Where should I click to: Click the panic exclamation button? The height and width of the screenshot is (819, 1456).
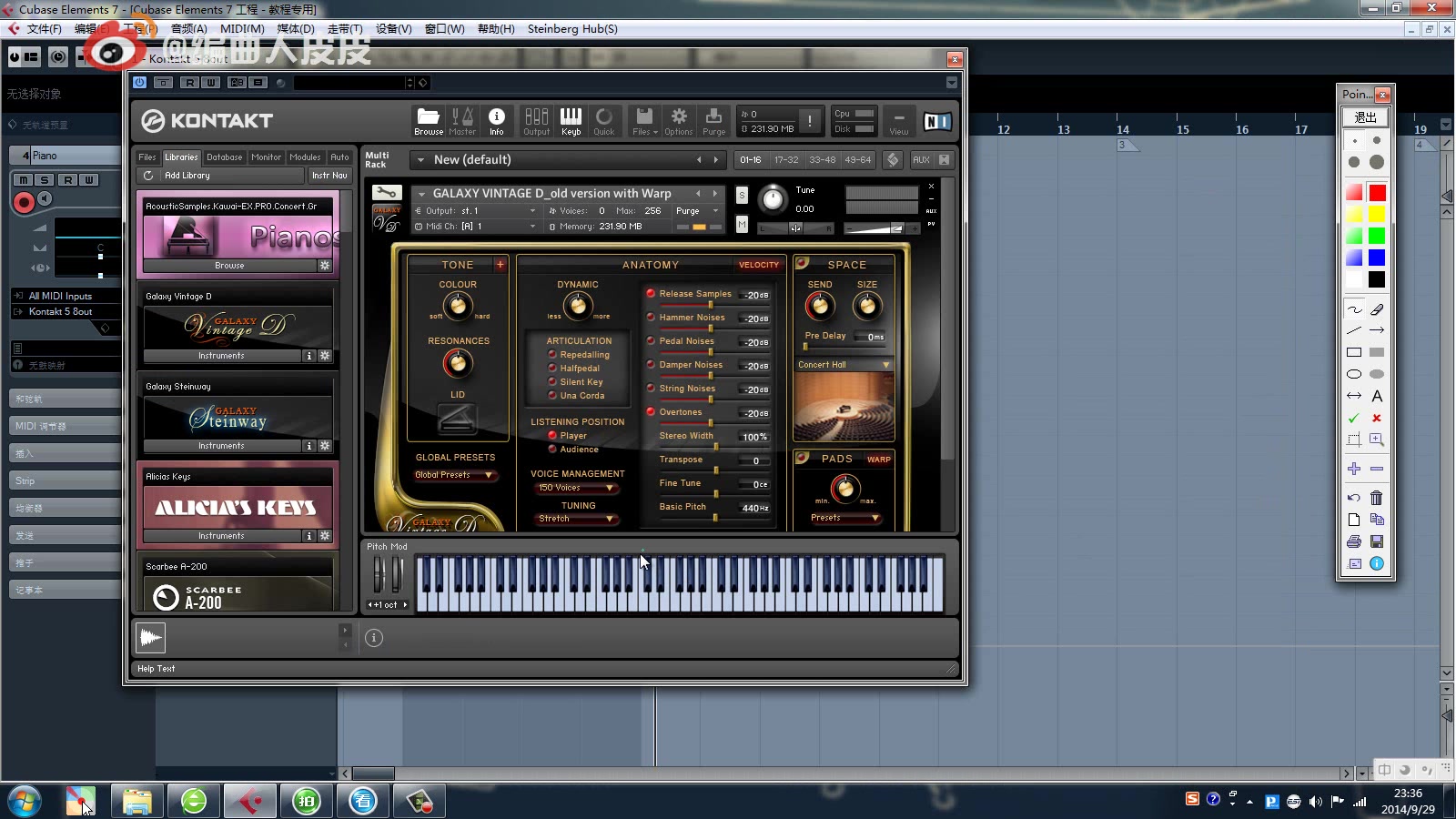point(810,121)
